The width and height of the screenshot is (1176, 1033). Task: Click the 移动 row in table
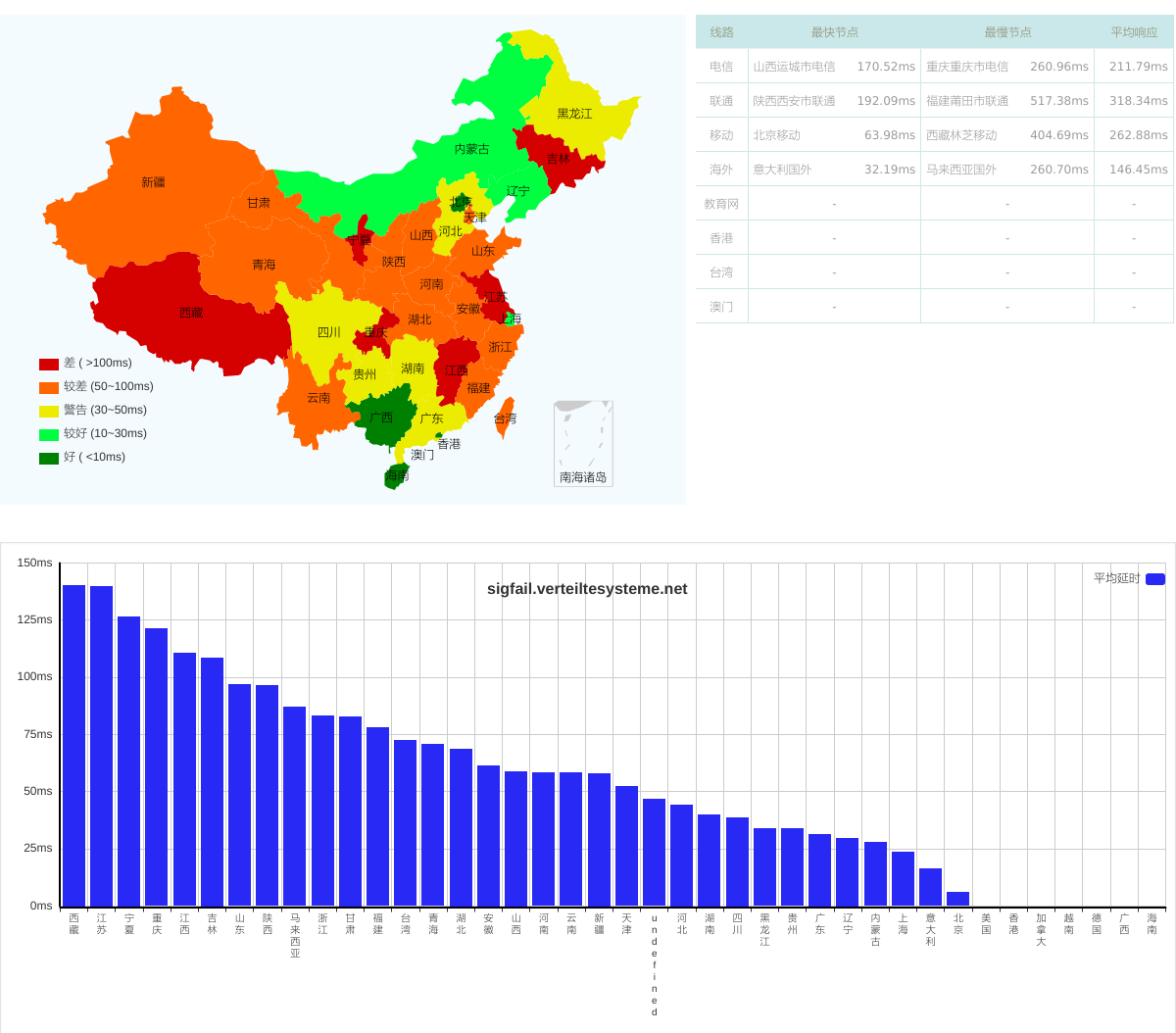(934, 135)
